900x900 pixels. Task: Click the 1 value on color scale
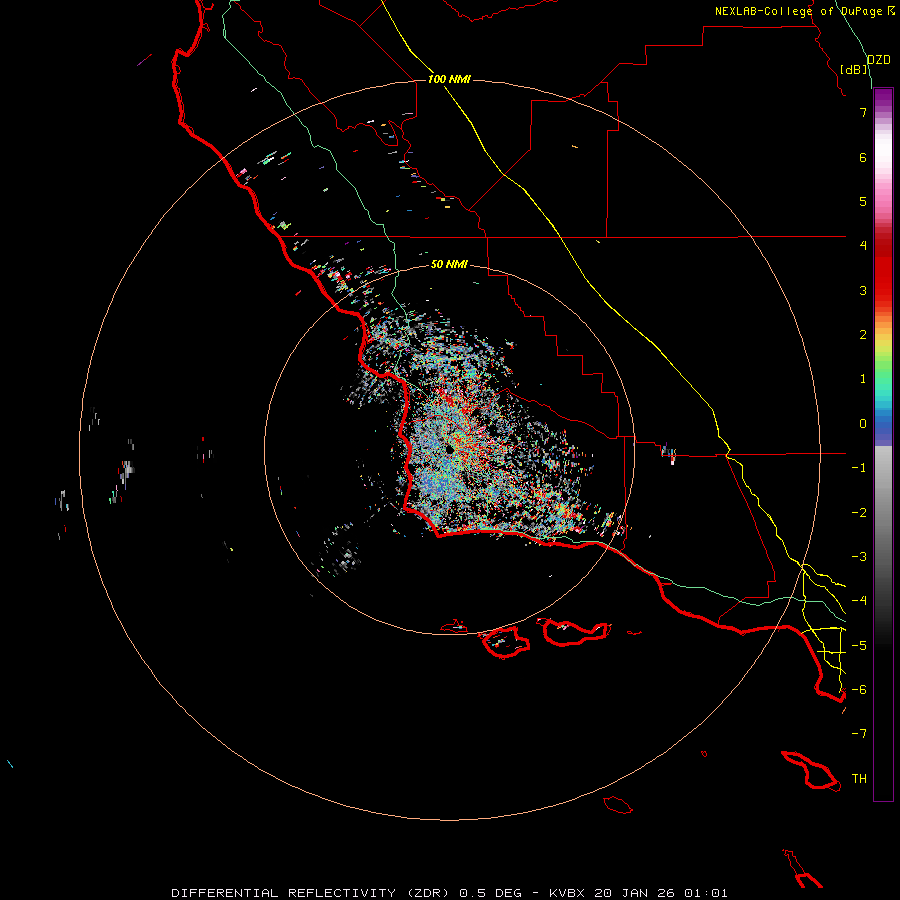(x=863, y=379)
